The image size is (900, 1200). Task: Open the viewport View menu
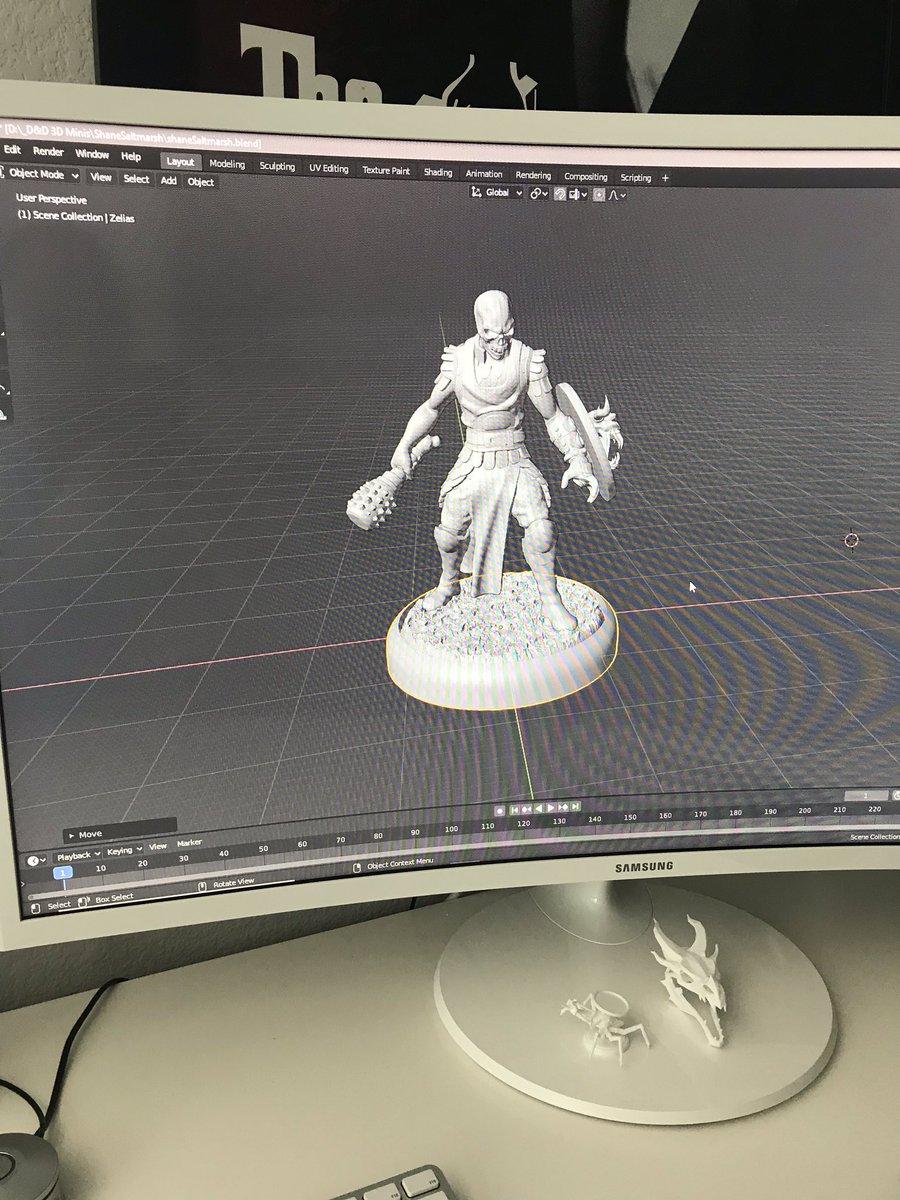point(101,177)
